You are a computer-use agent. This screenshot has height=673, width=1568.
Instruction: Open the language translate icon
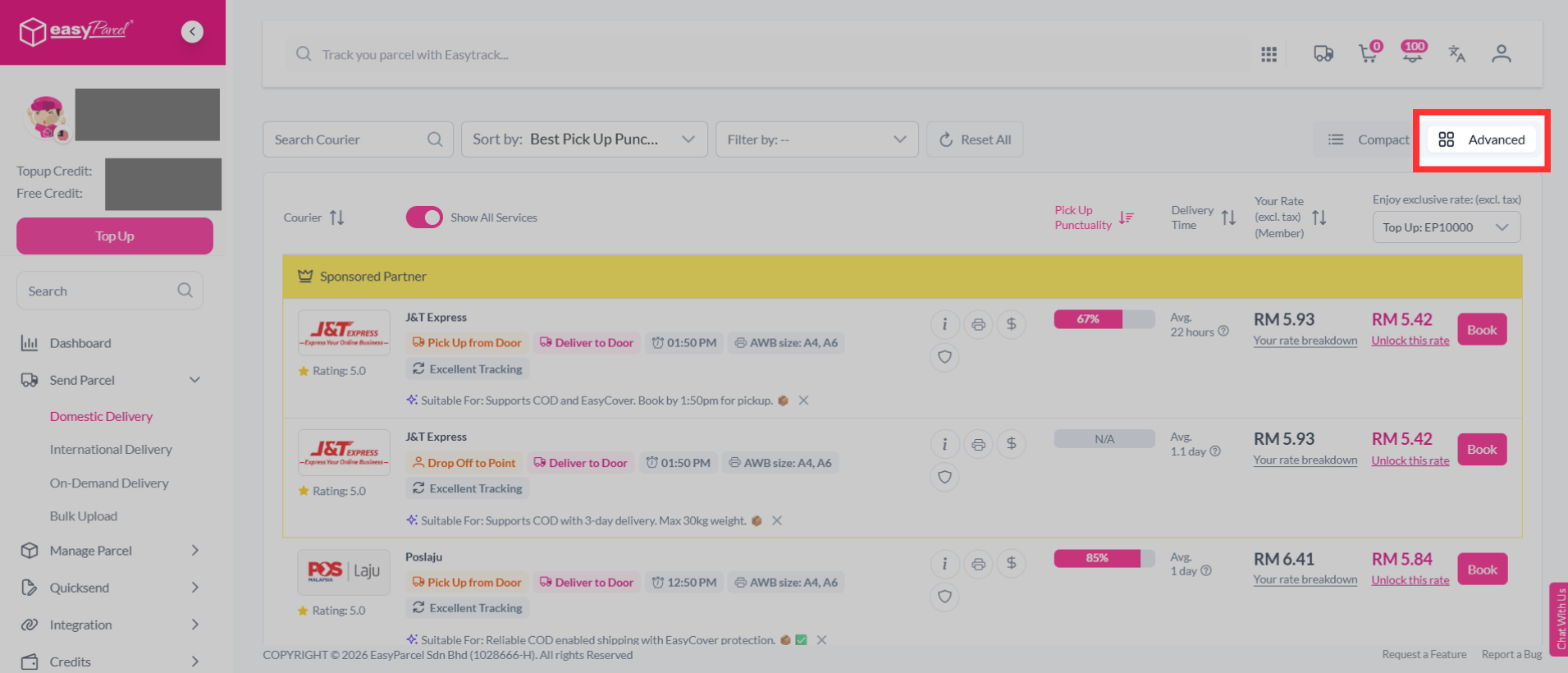pyautogui.click(x=1456, y=54)
